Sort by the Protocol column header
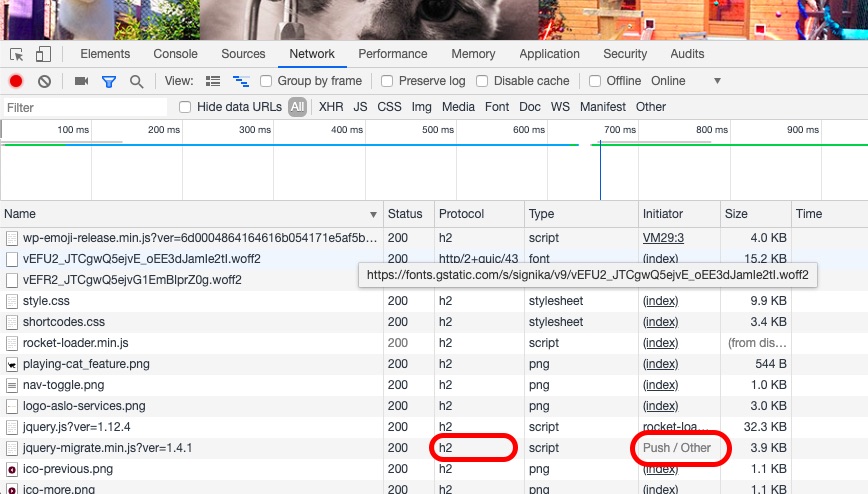 [479, 214]
